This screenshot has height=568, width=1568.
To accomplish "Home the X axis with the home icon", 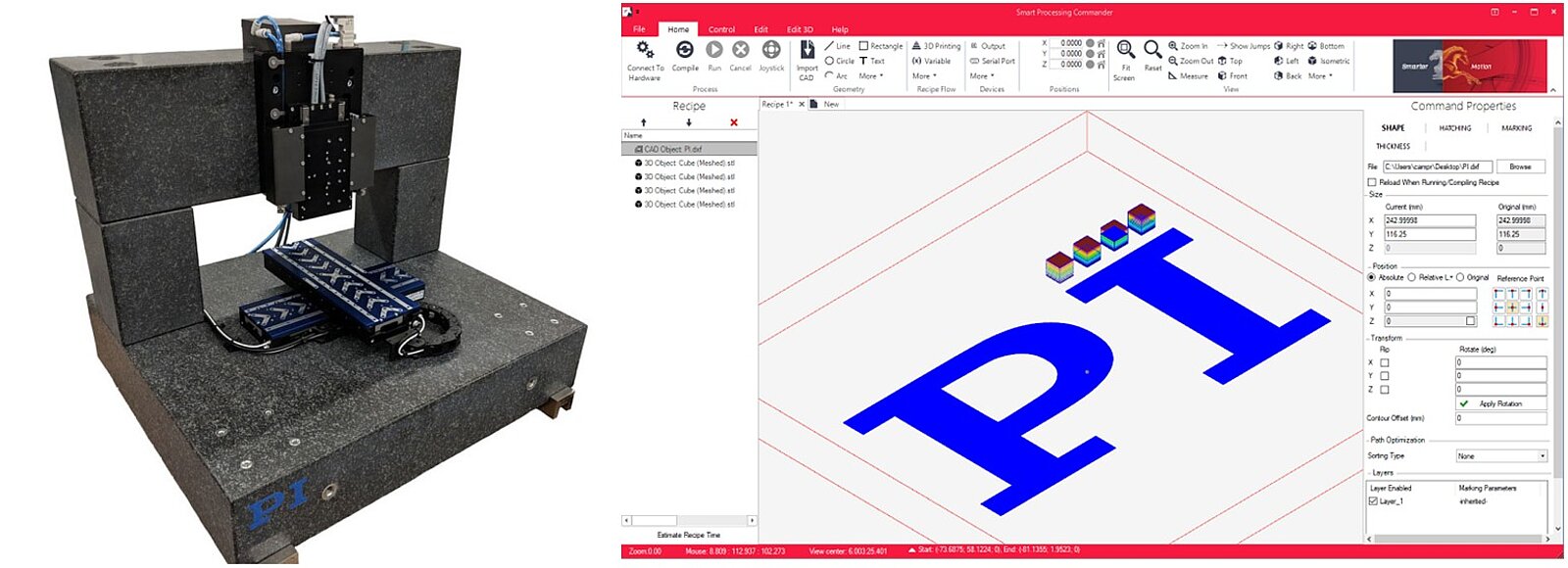I will pos(1102,43).
